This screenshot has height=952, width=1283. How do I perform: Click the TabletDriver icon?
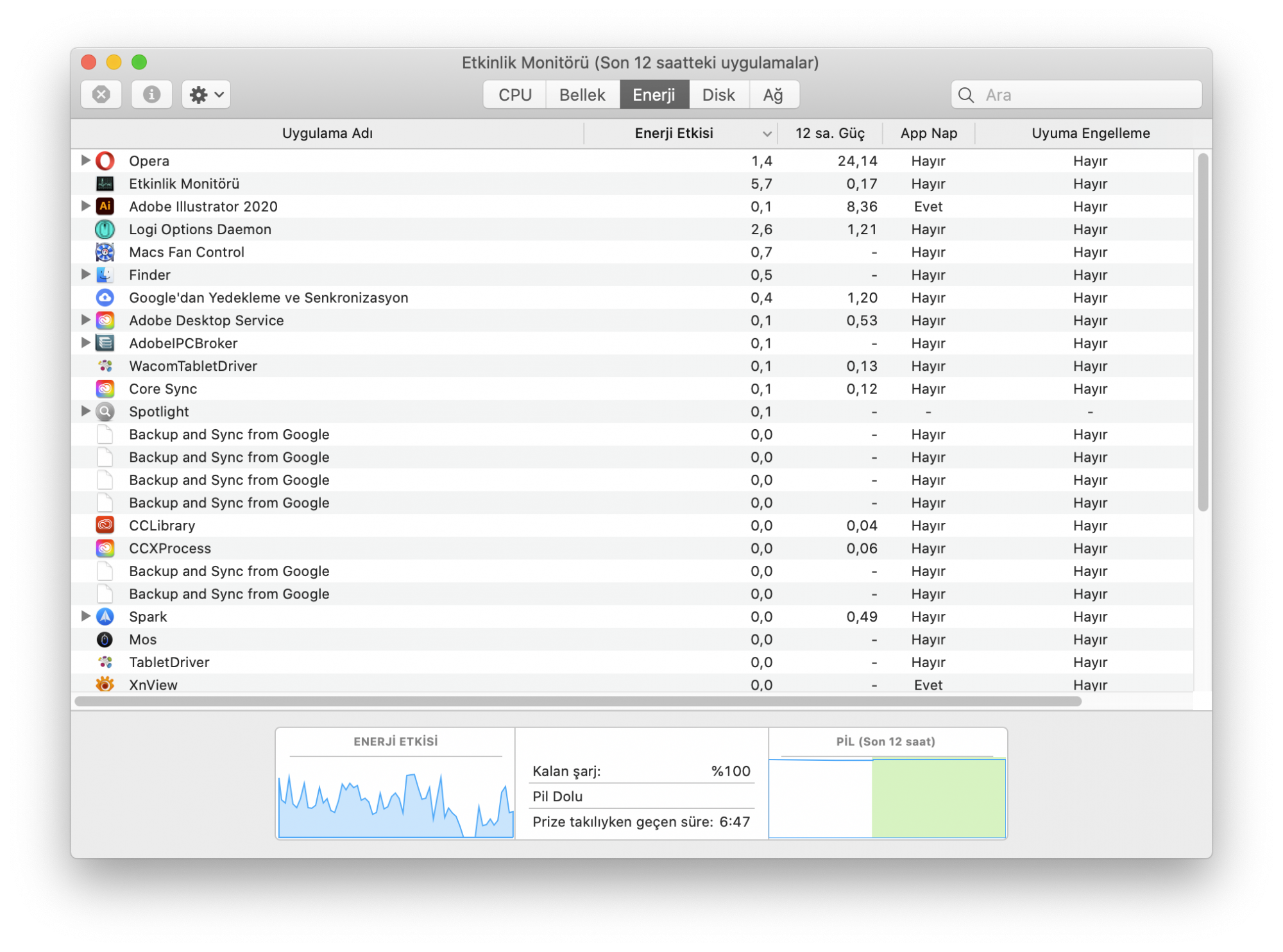(x=105, y=662)
